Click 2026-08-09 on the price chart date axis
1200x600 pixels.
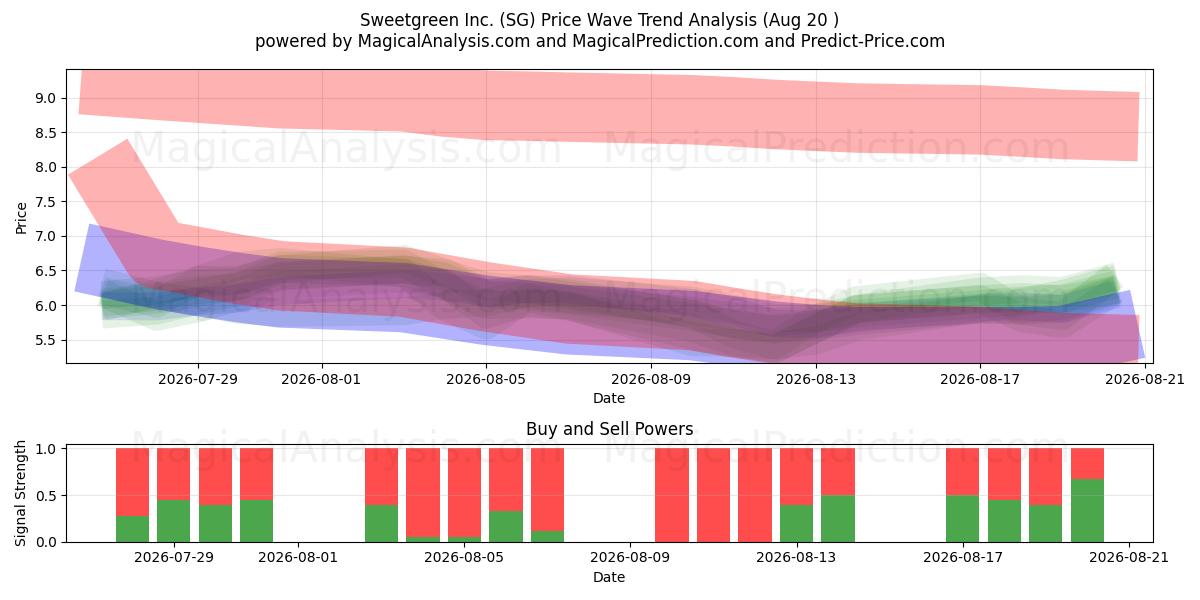click(651, 379)
